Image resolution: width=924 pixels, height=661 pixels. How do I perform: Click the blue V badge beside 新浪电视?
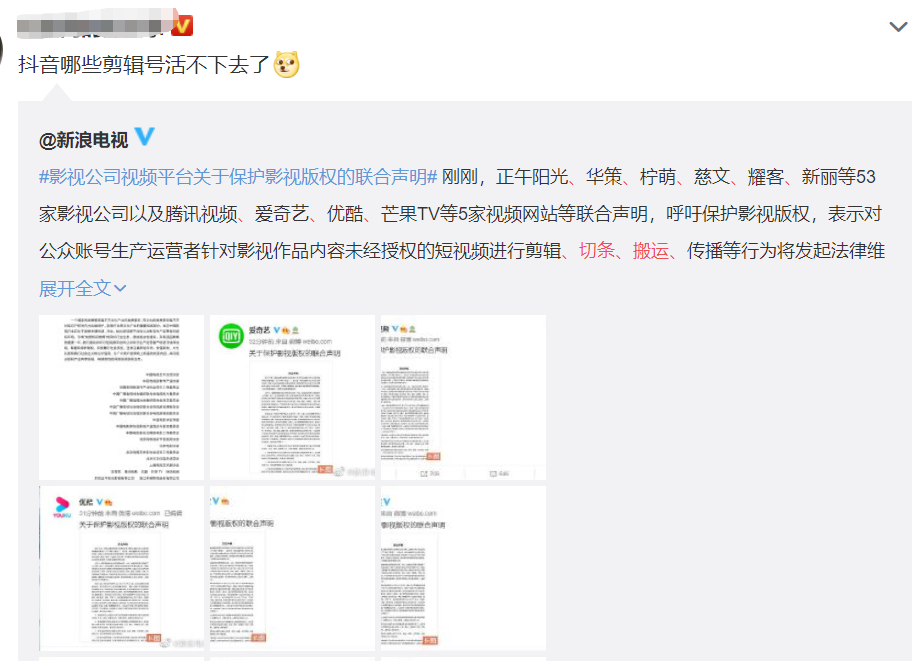(144, 137)
